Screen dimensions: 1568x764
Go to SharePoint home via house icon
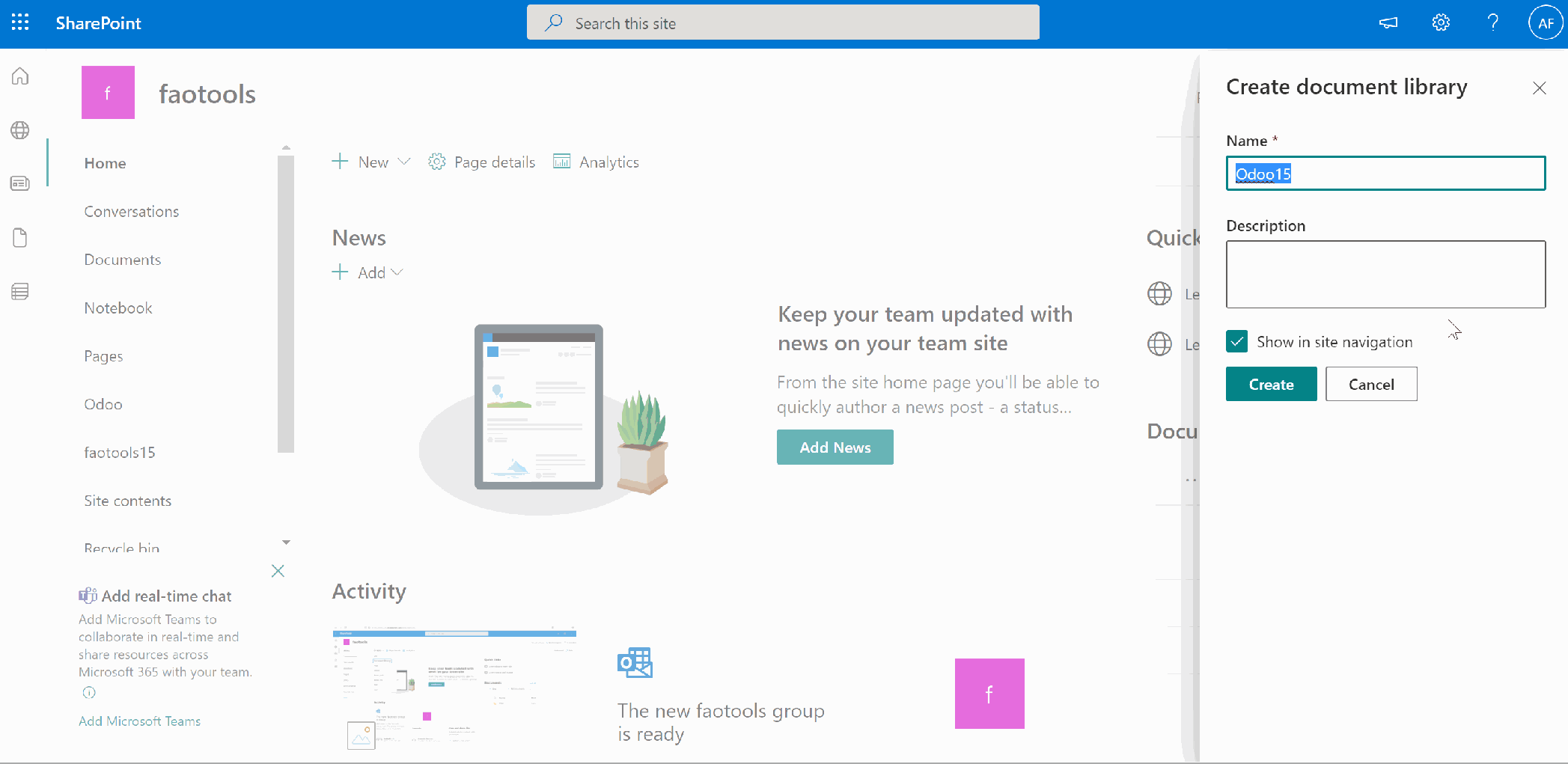[20, 76]
